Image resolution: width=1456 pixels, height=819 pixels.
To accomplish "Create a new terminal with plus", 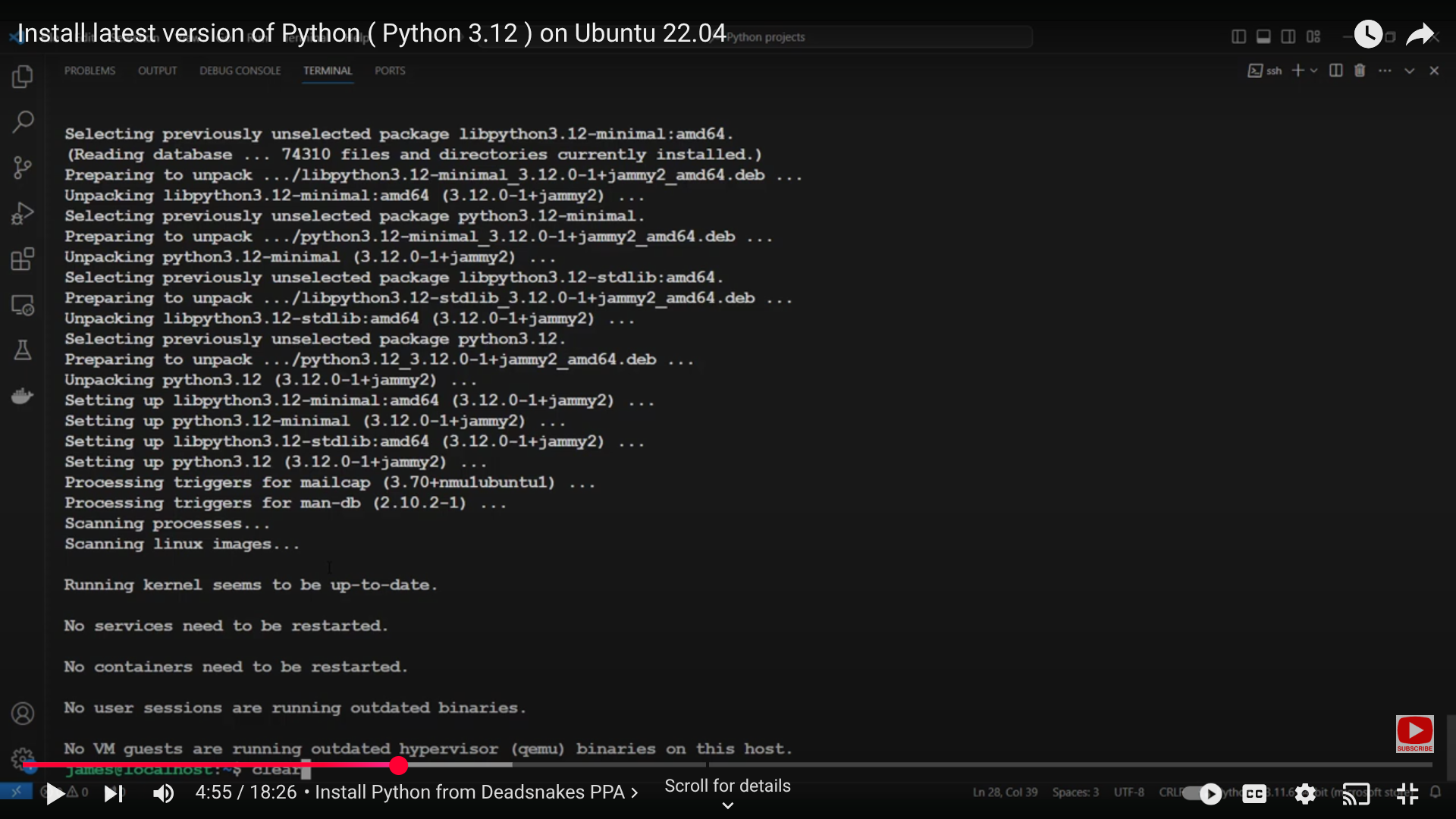I will pos(1298,71).
